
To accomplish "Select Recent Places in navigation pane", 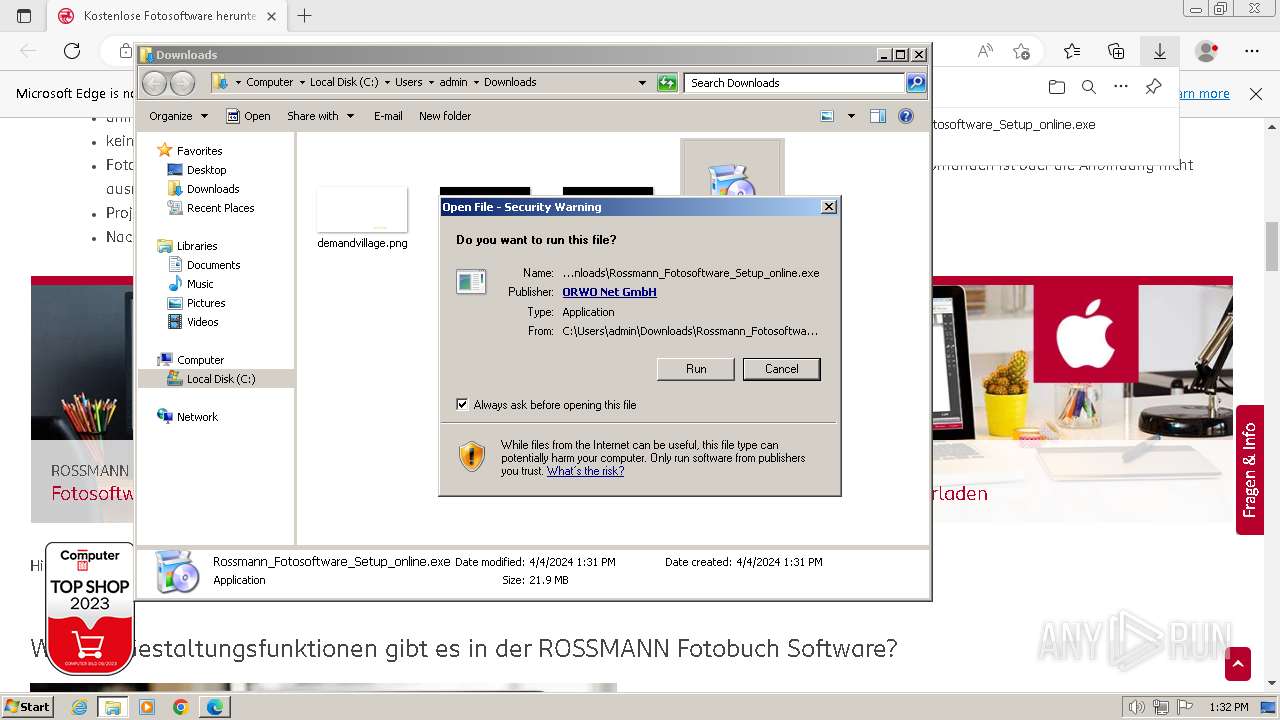I will click(x=220, y=208).
